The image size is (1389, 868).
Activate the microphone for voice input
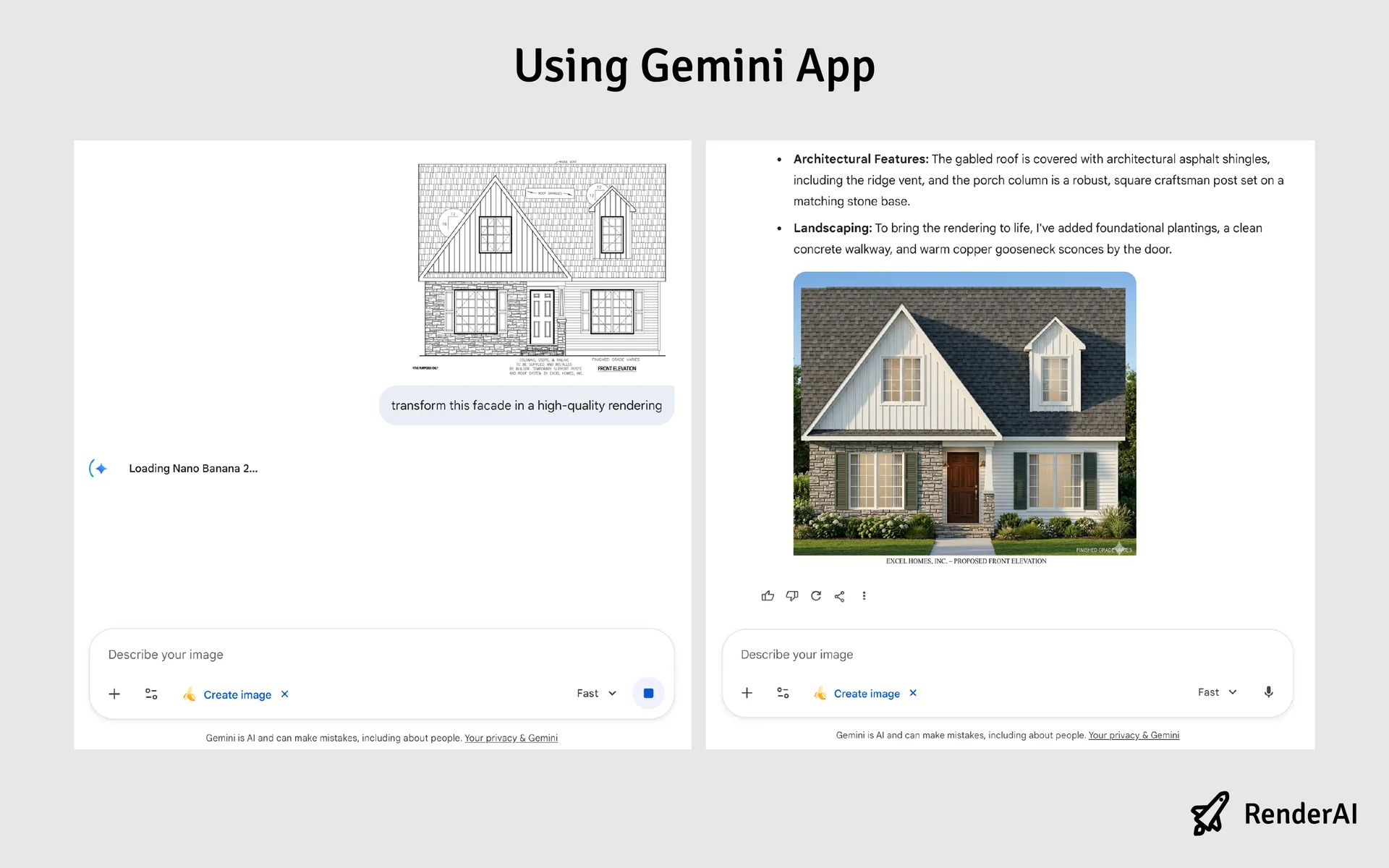1268,692
